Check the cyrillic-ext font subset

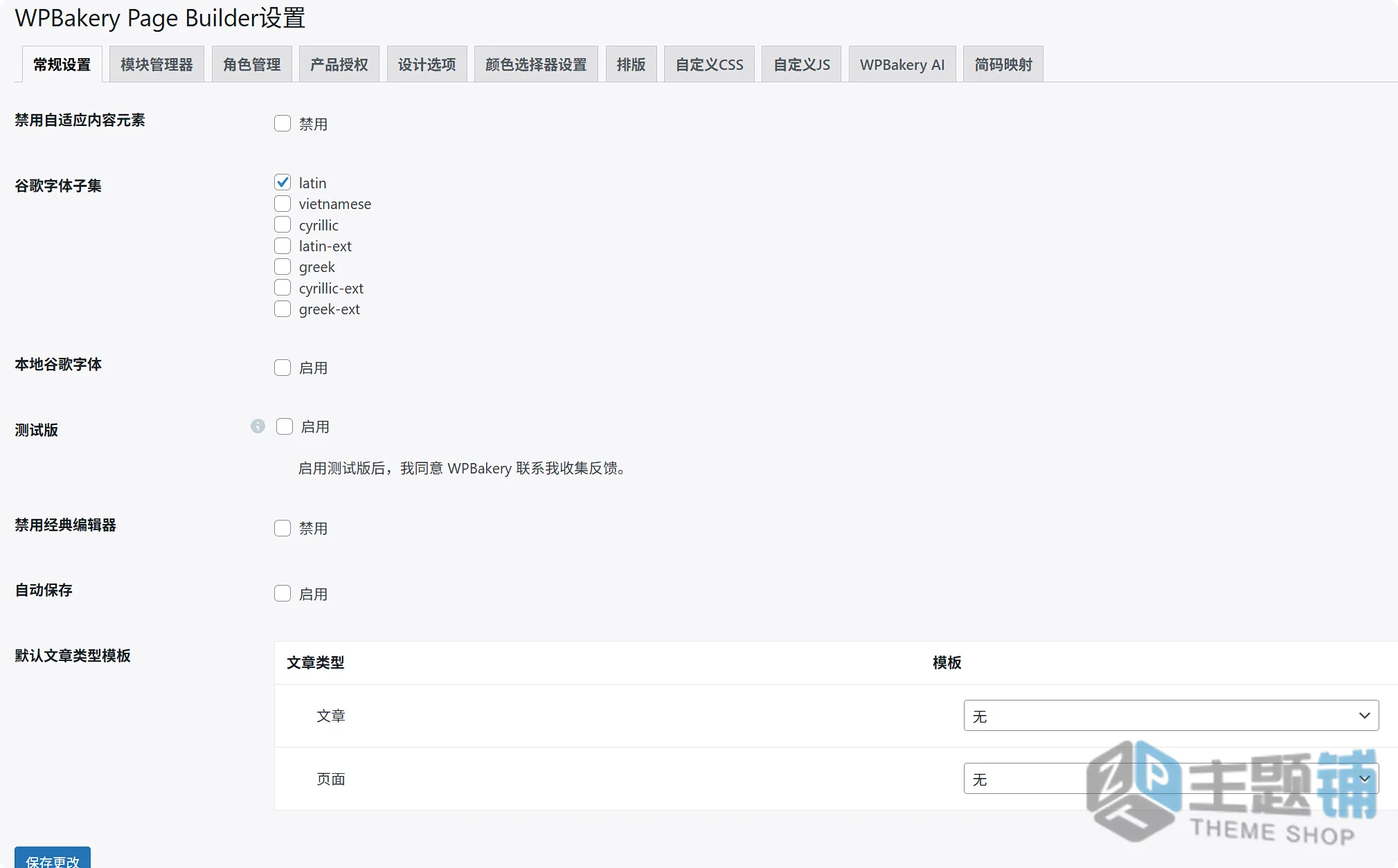283,287
